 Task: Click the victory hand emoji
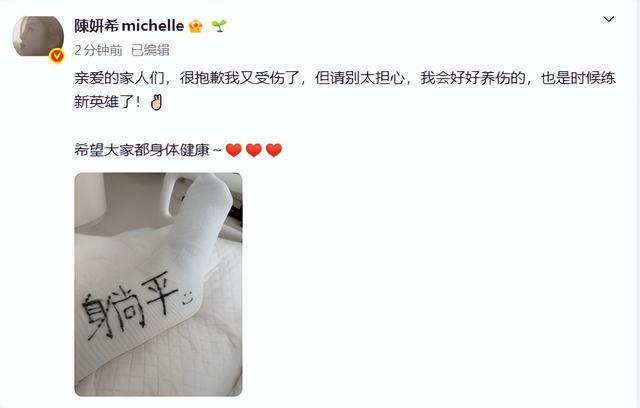156,102
